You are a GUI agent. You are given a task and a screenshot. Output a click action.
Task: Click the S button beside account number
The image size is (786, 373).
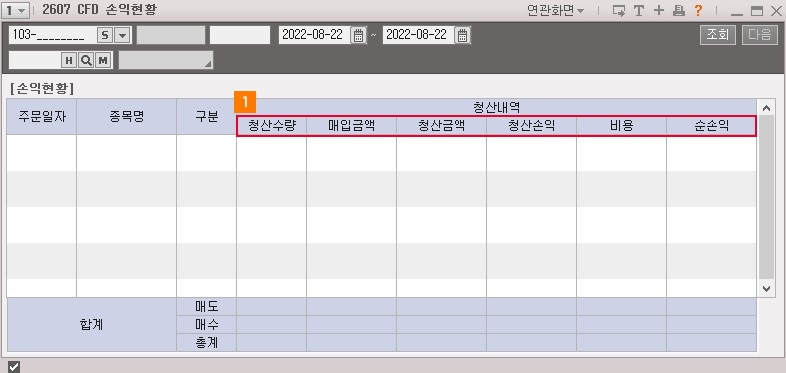point(105,35)
